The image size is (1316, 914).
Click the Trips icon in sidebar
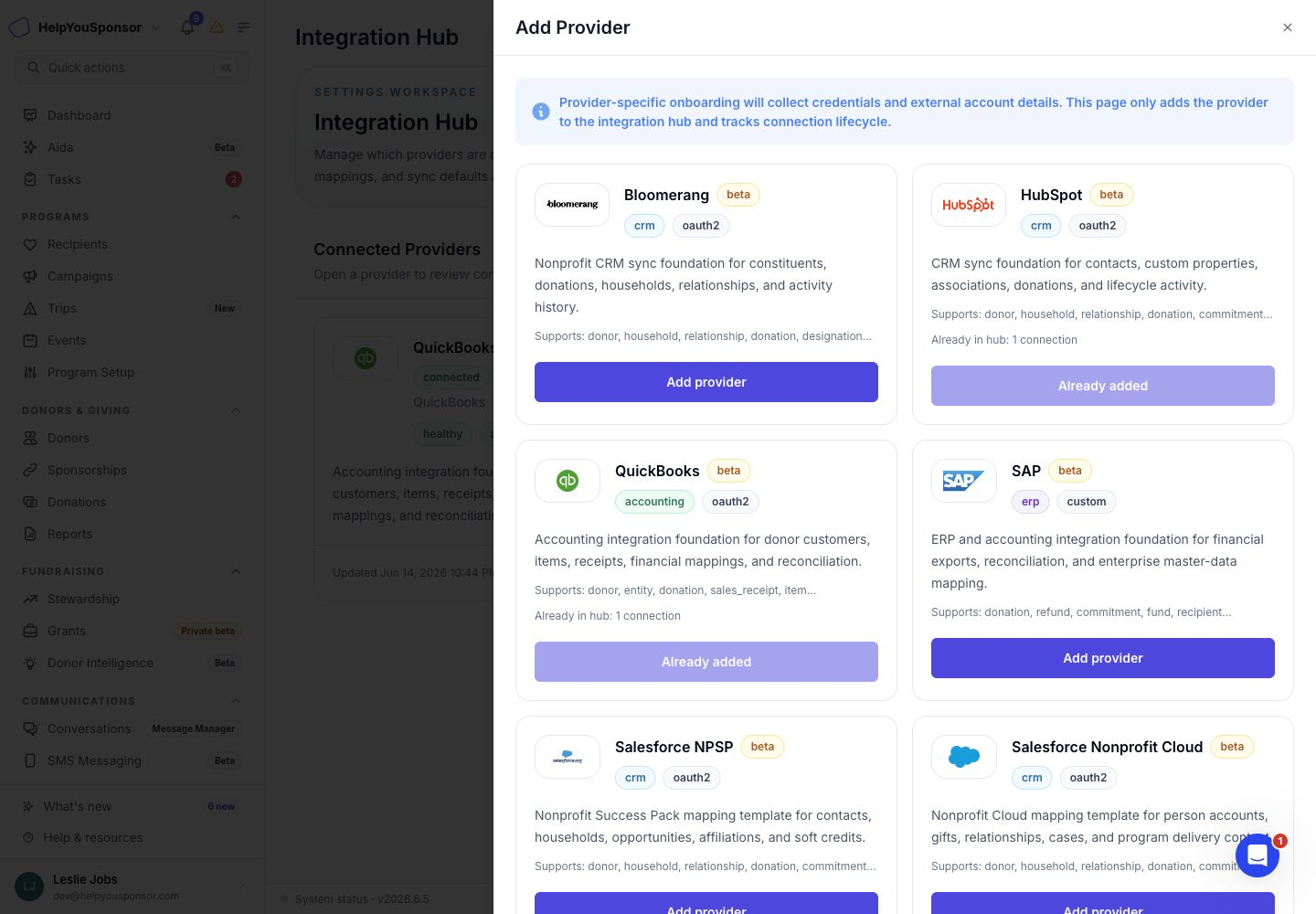click(x=30, y=308)
